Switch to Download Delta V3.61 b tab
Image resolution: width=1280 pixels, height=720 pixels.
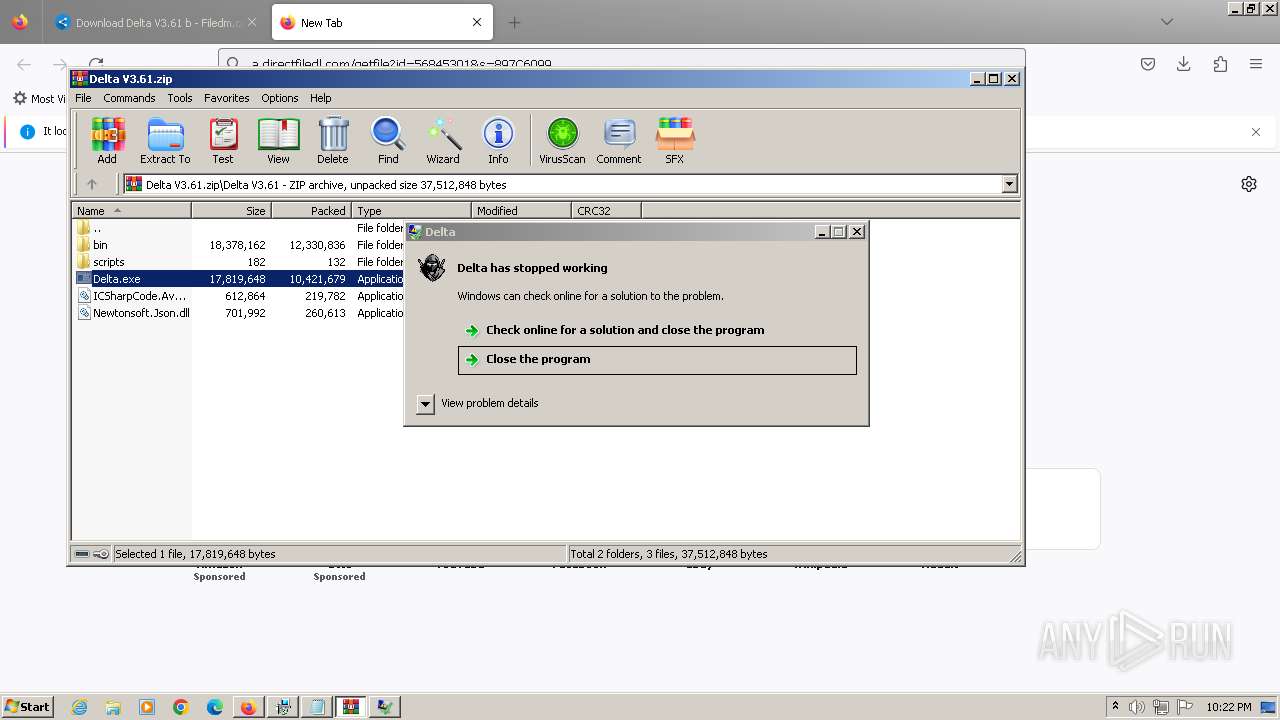coord(156,22)
